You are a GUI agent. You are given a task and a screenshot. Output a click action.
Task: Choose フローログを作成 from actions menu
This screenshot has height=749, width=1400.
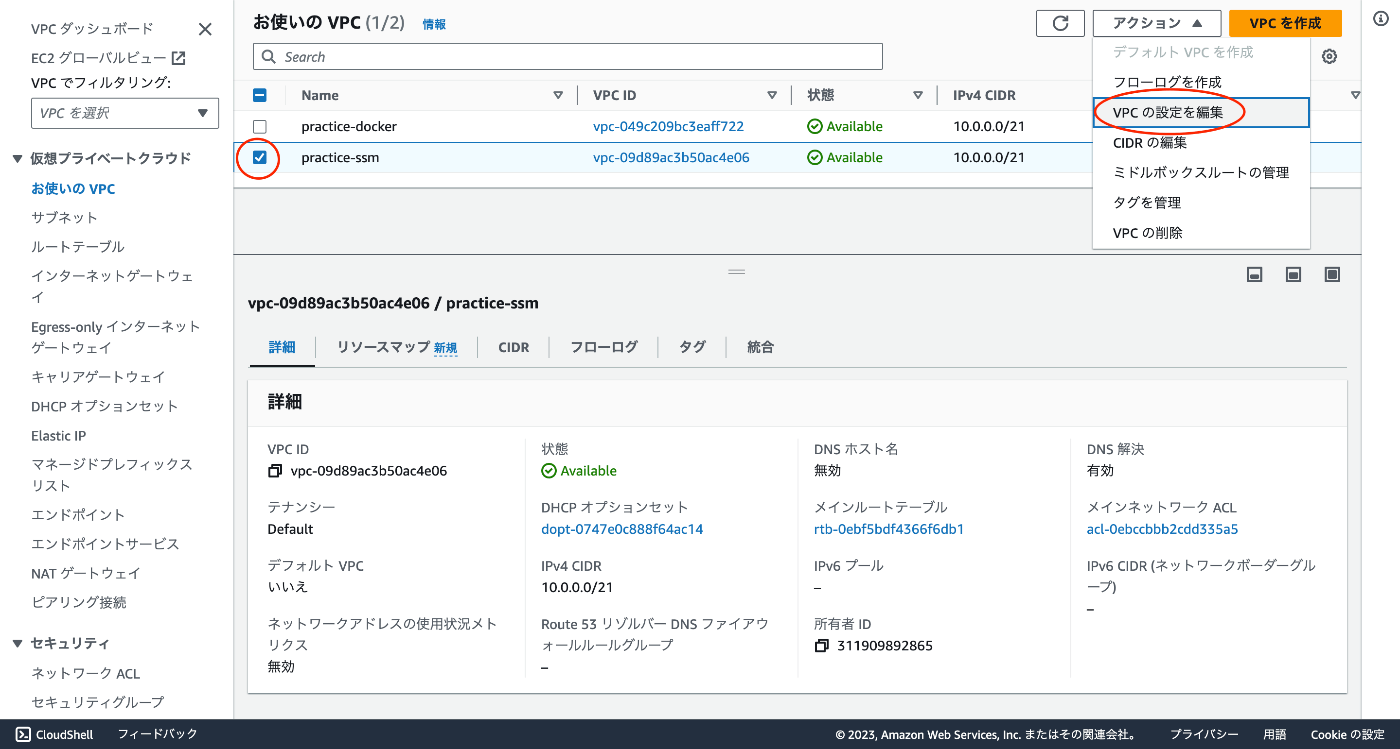(x=1201, y=82)
